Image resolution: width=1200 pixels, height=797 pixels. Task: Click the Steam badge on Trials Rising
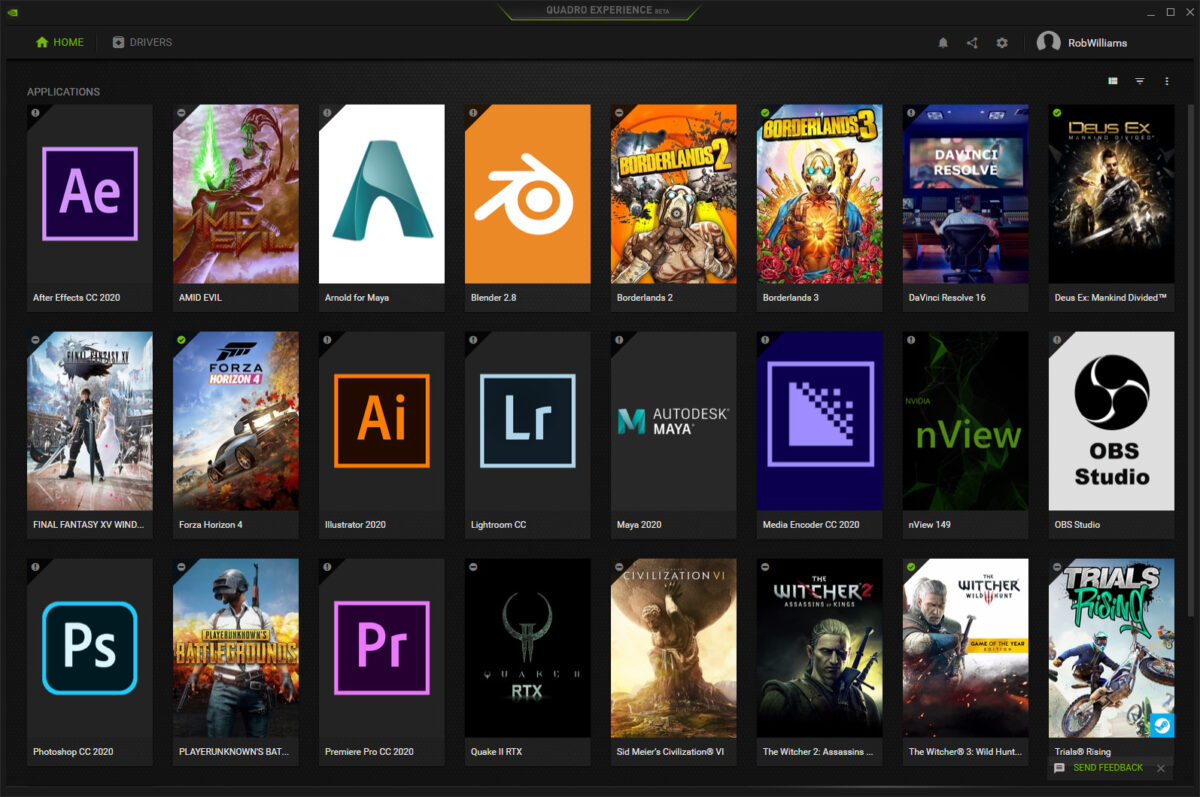(x=1161, y=727)
